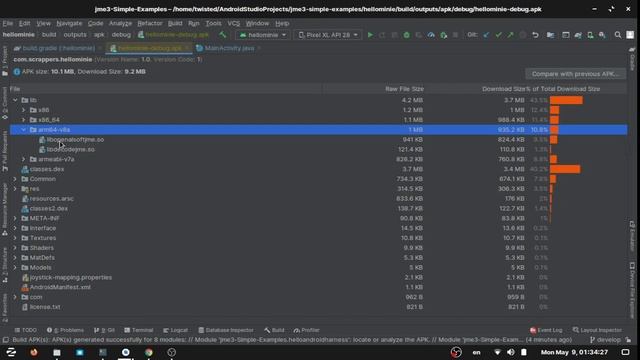Viewport: 640px width, 360px height.
Task: Toggle the Favorites tool window
Action: [5, 307]
